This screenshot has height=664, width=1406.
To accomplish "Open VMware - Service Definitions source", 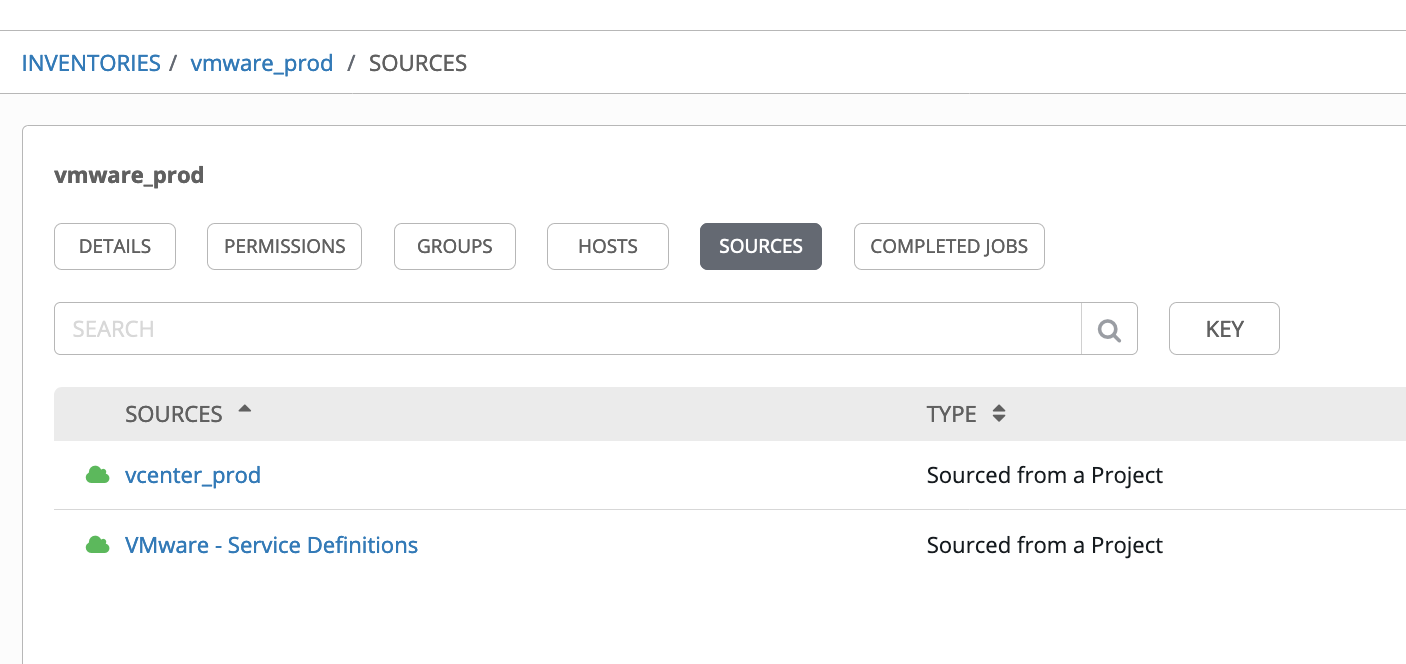I will tap(271, 545).
